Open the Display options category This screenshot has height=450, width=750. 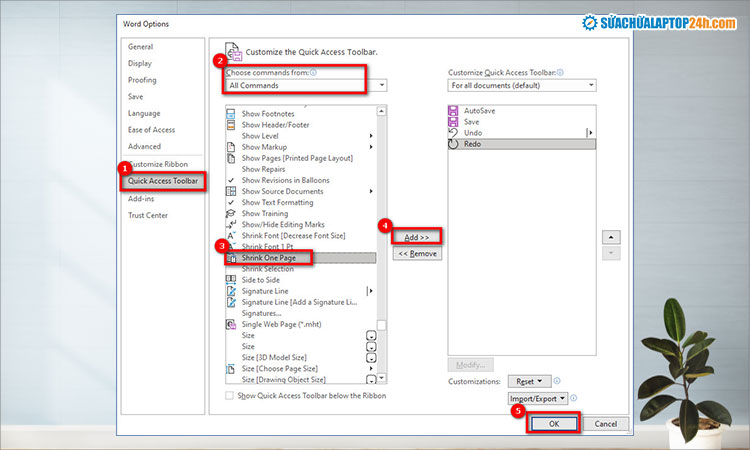point(140,63)
